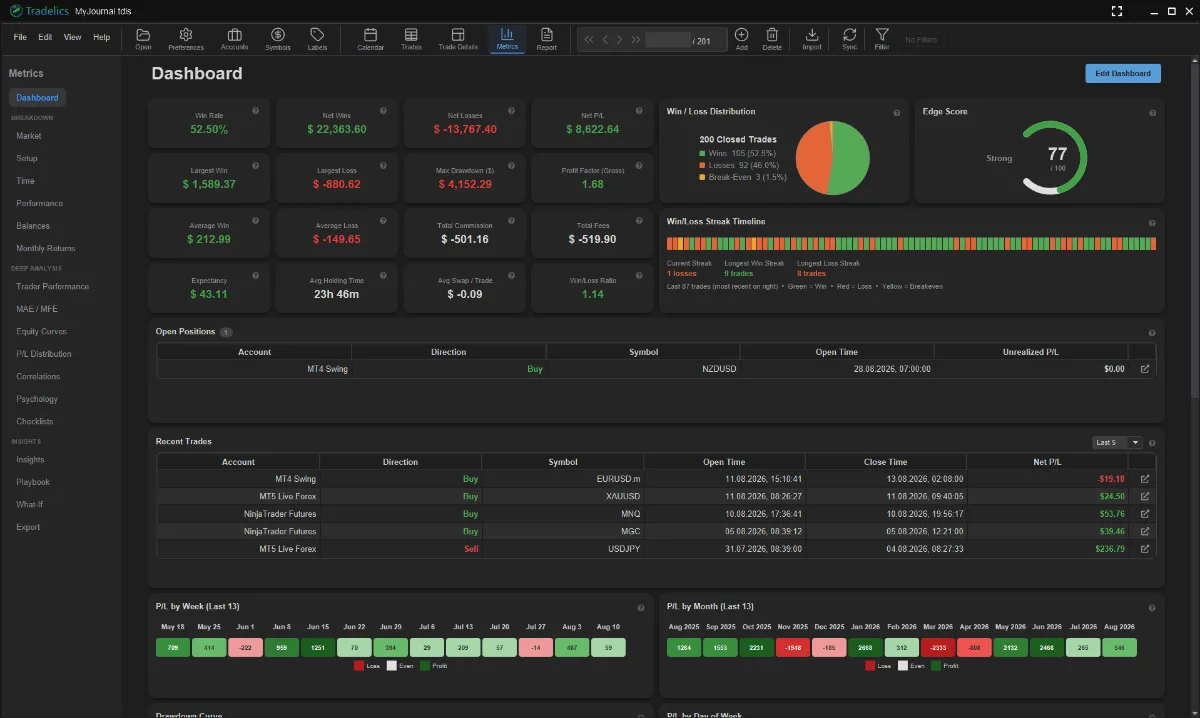Select Market in the sidebar breakdown

[29, 136]
